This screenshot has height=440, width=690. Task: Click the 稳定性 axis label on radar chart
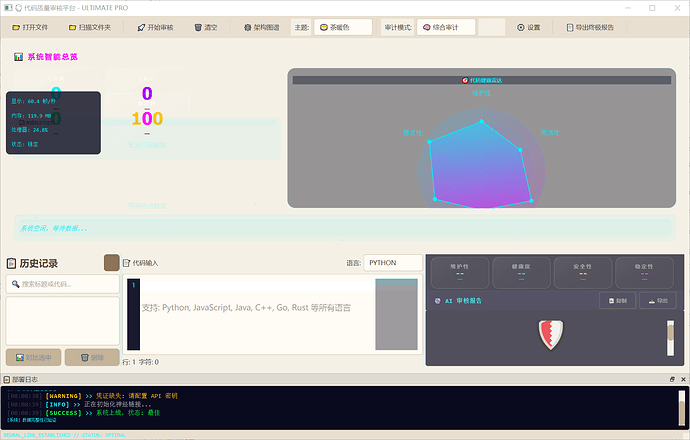(412, 133)
